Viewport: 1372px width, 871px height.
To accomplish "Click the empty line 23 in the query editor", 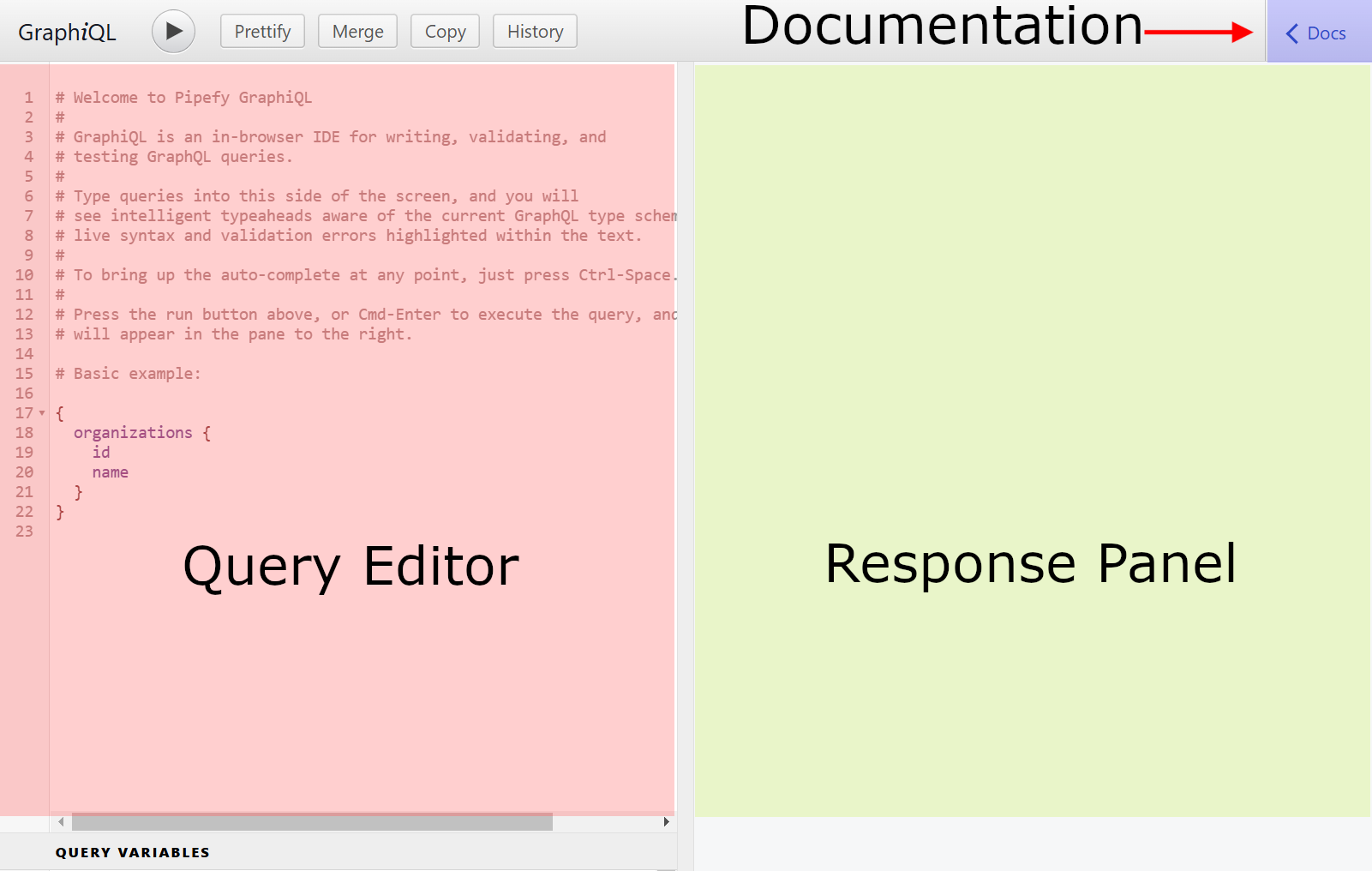I will (363, 532).
